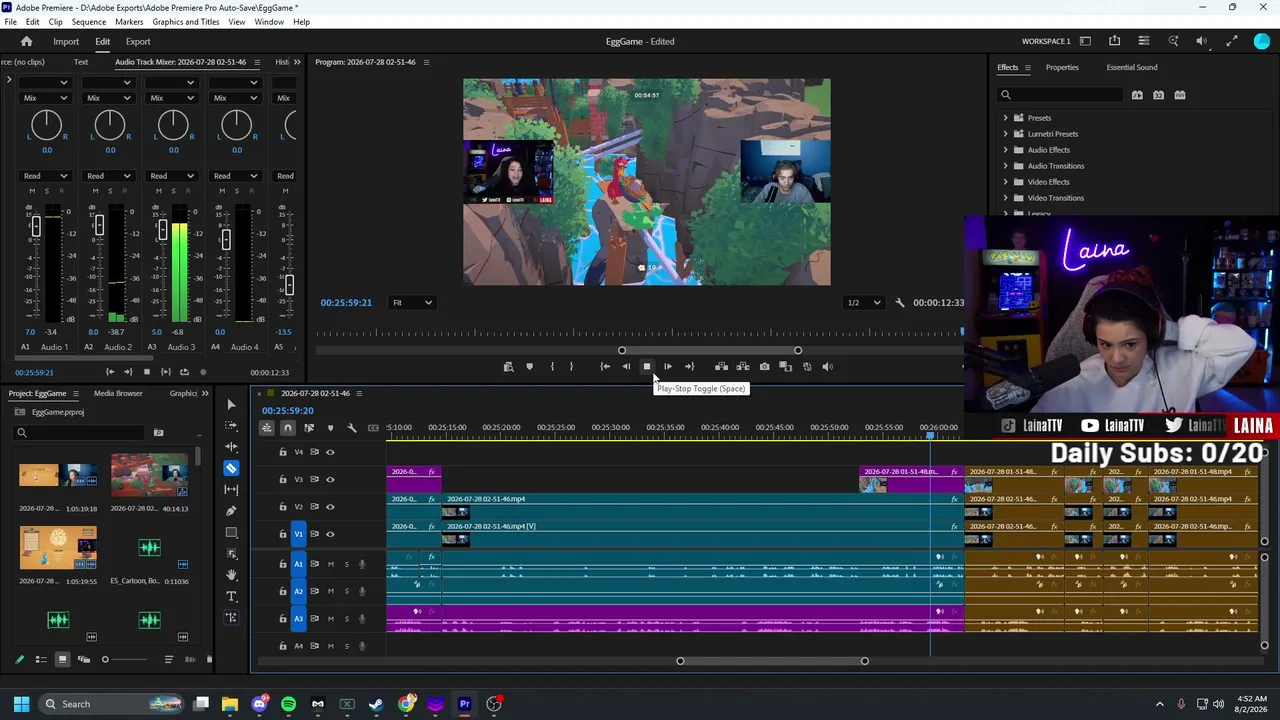Add a marker in the timeline
1280x720 pixels.
point(330,428)
